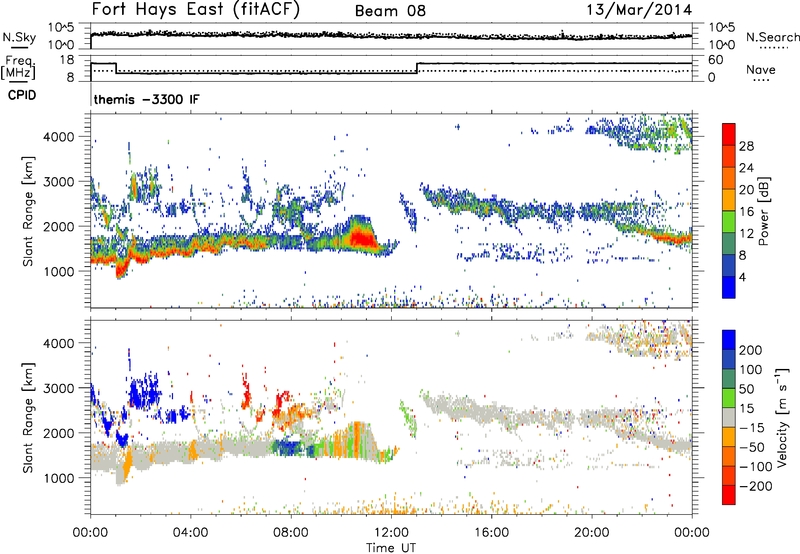Click the 'Fort Hays East (fitACF)' title

coord(196,9)
